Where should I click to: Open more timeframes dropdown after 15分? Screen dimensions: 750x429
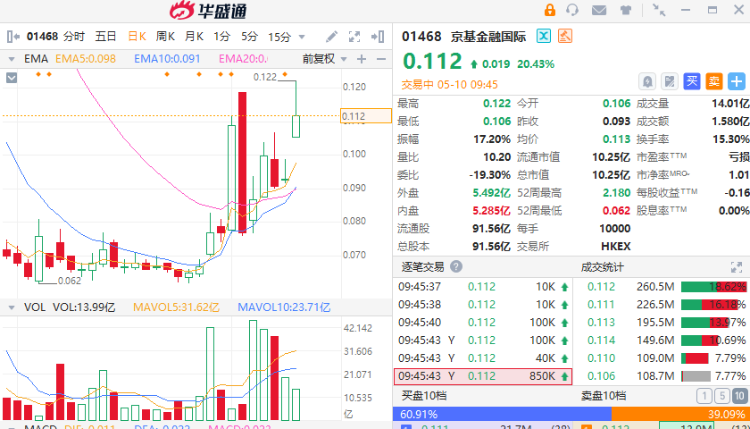302,37
